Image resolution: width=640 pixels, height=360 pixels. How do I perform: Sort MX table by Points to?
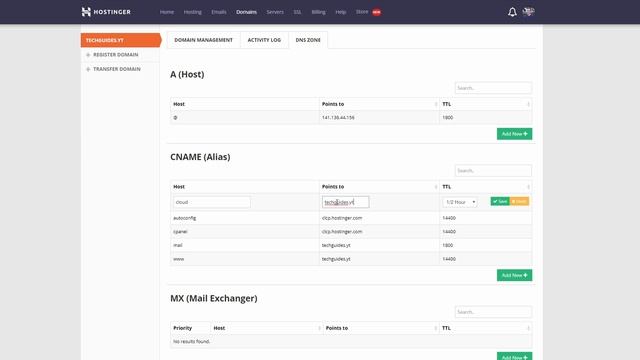436,328
